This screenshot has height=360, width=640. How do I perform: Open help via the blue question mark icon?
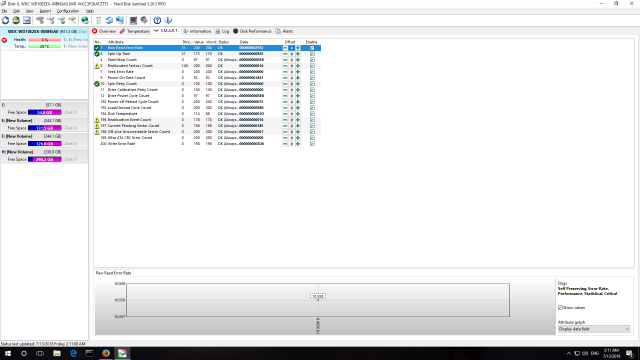[157, 20]
